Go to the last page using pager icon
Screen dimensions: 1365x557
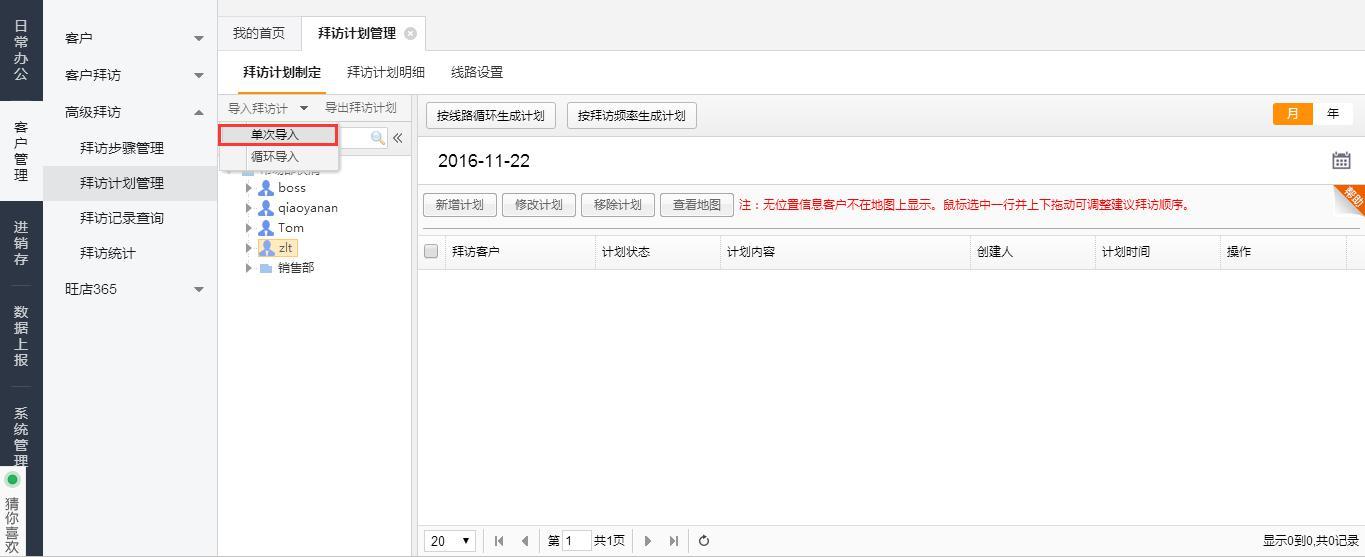(x=674, y=541)
